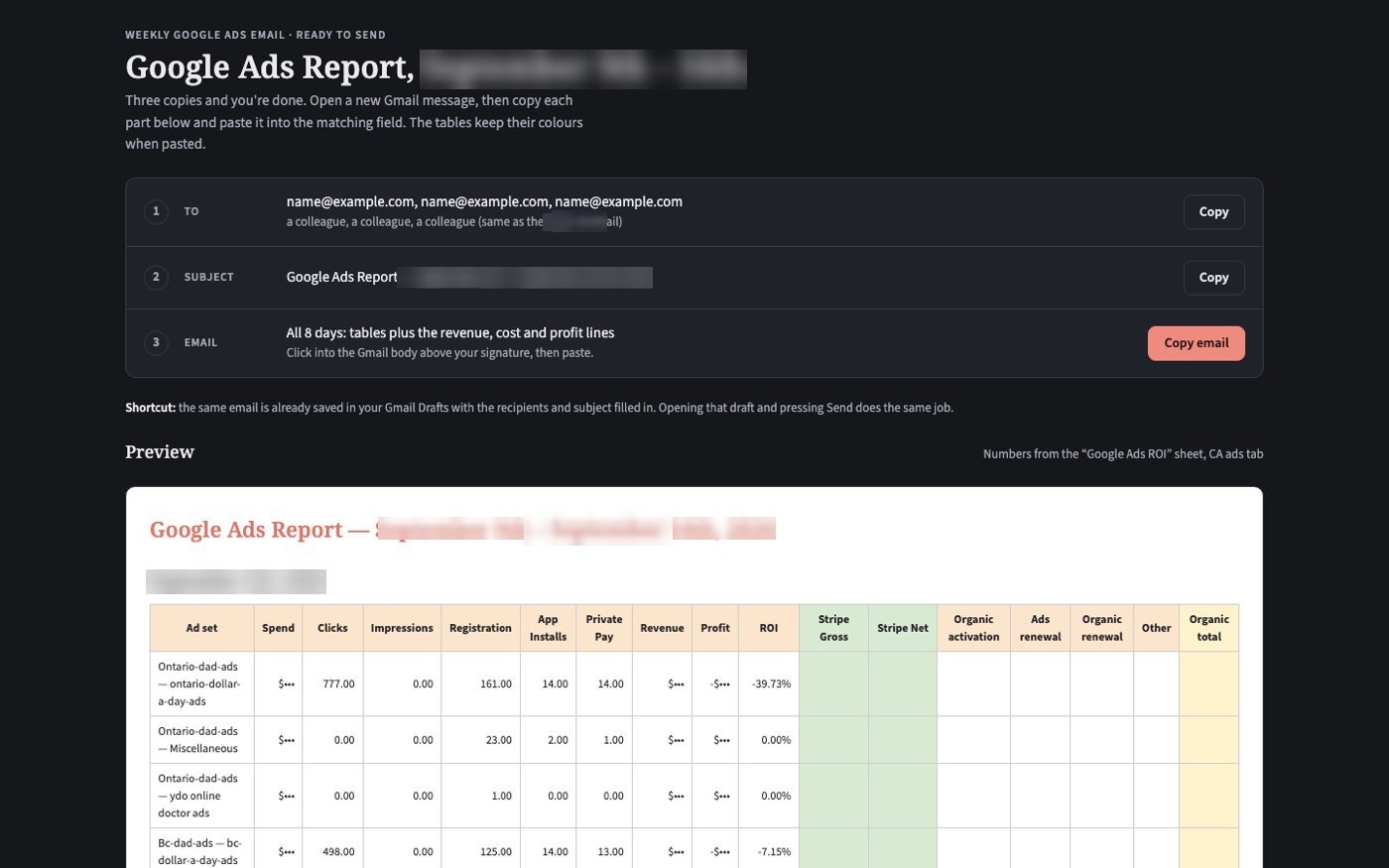Click the 'a colleague, a colleague' note
The image size is (1389, 868).
pyautogui.click(x=454, y=222)
